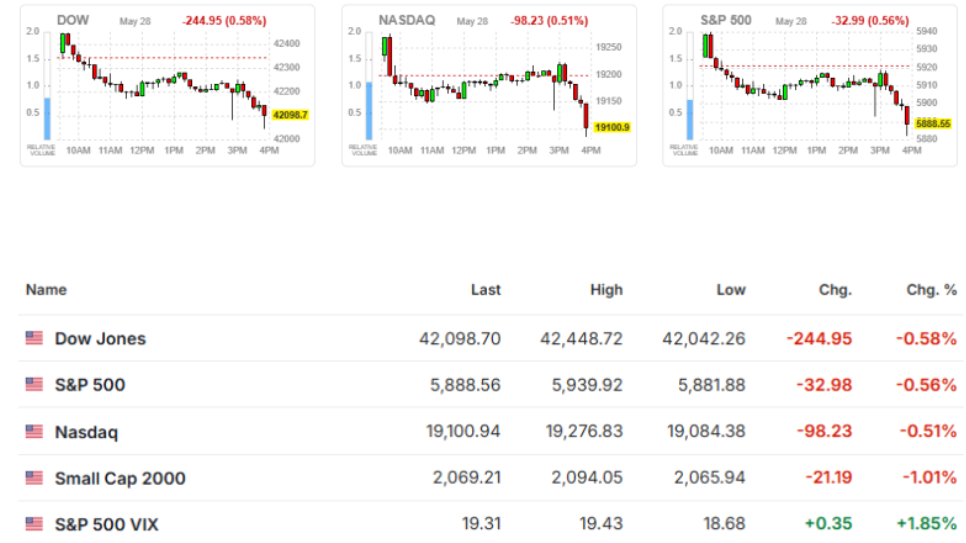Open the S&P 500 VIX link
This screenshot has height=543, width=966.
point(107,525)
